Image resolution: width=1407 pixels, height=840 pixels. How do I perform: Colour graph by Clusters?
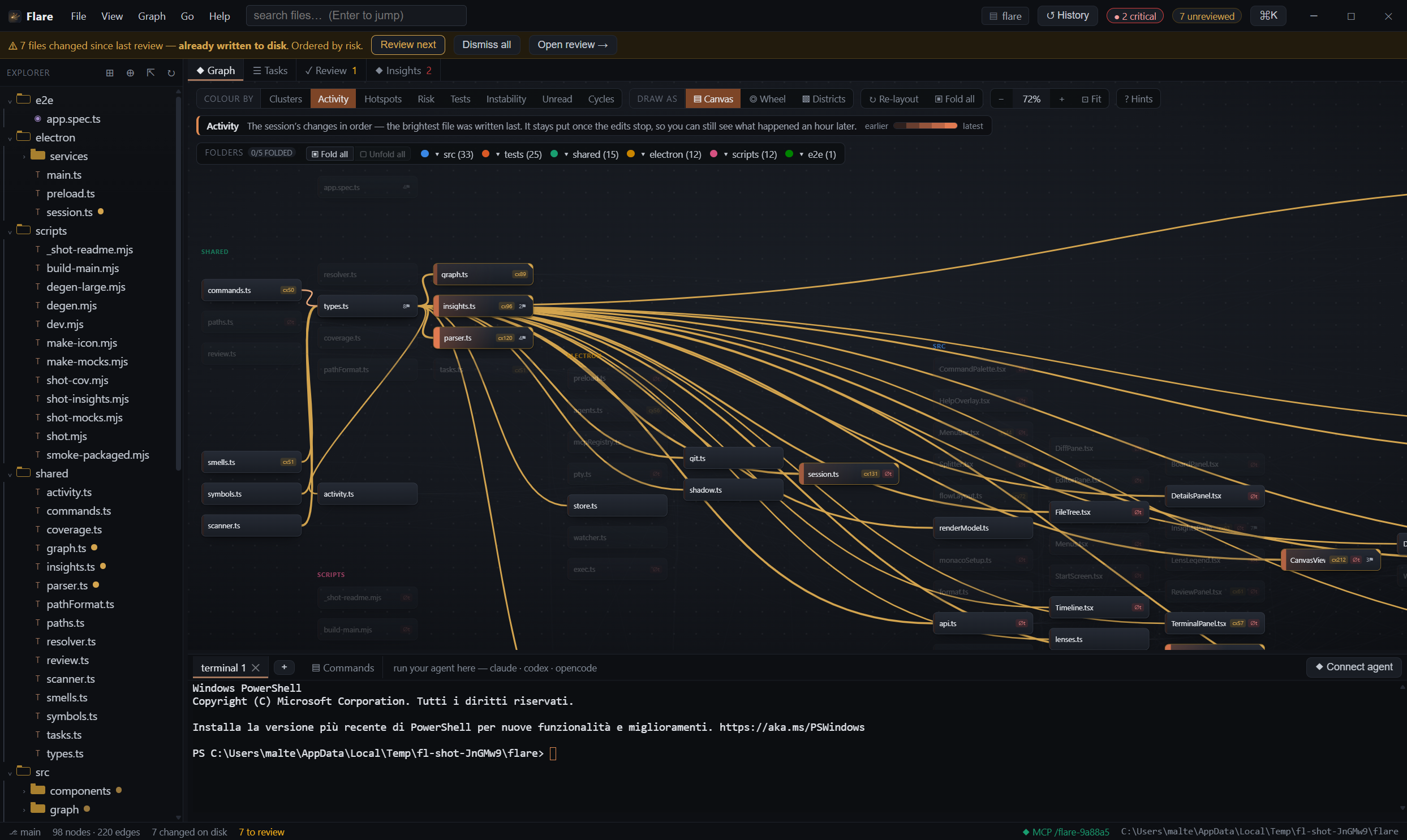click(285, 99)
